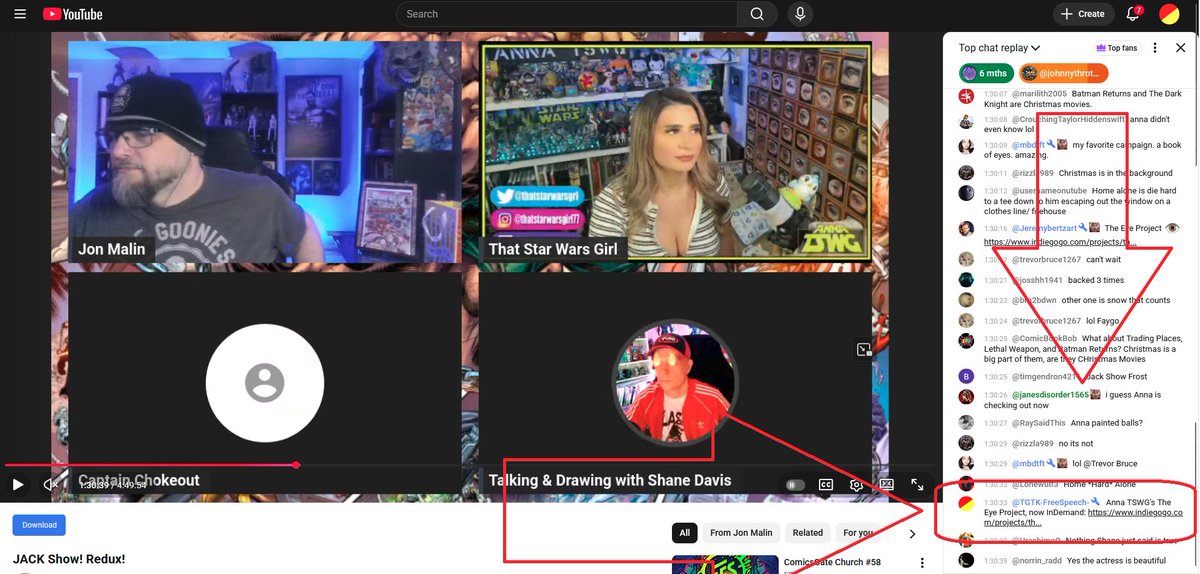Viewport: 1200px width, 574px height.
Task: Open Jeremybertzart's indiegogo link in chat
Action: coord(1060,242)
